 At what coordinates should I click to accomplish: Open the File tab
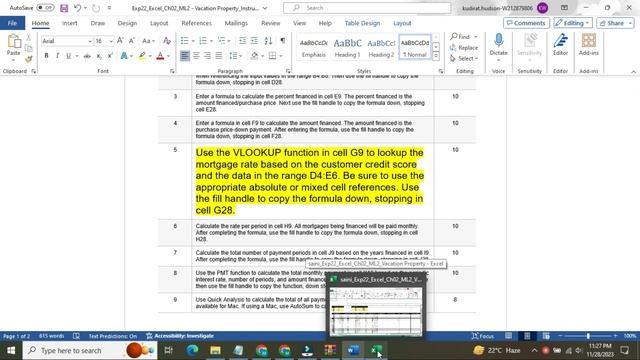12,23
